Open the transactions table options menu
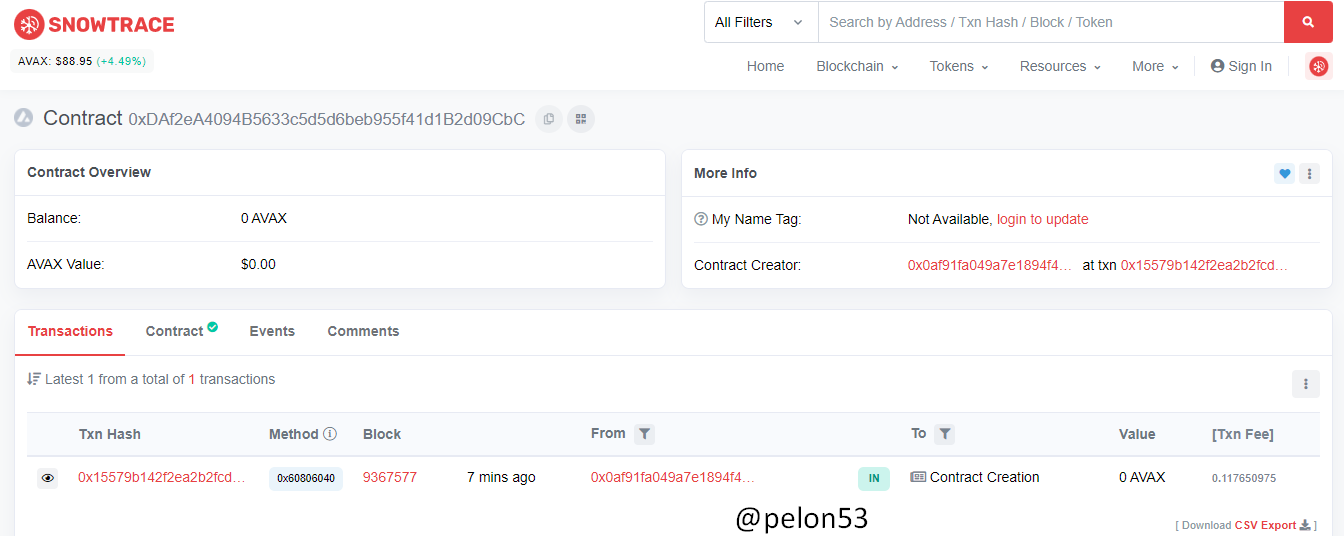The width and height of the screenshot is (1344, 536). pyautogui.click(x=1305, y=384)
